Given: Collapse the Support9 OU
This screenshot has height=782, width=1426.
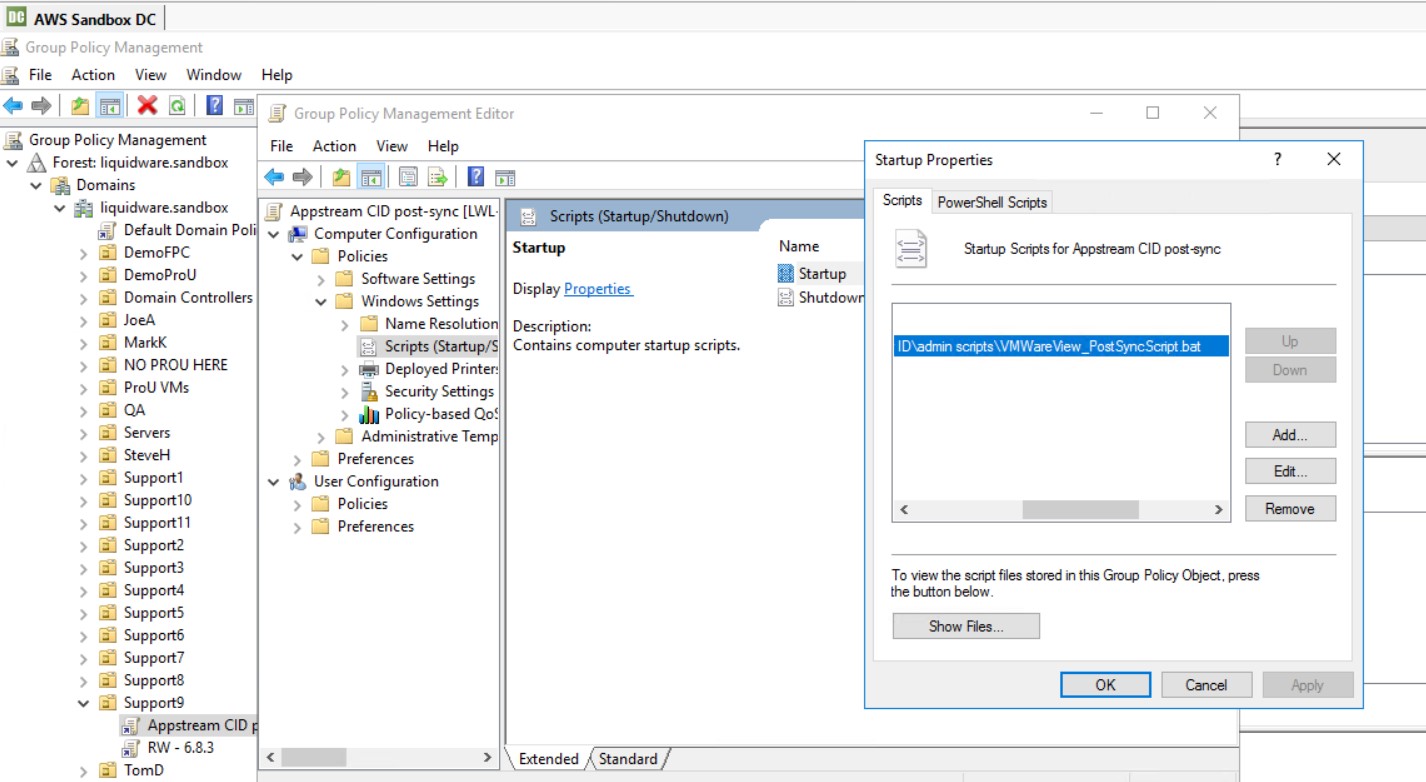Looking at the screenshot, I should click(84, 703).
